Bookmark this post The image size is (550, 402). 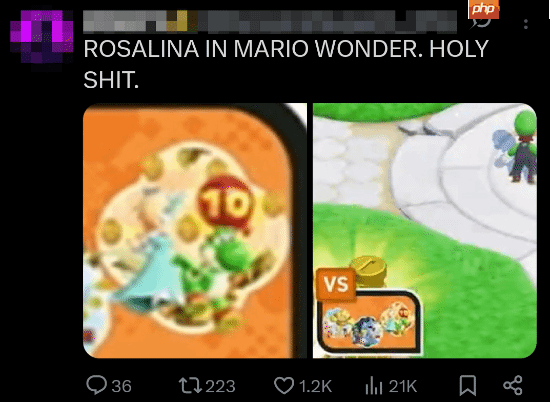click(x=468, y=385)
